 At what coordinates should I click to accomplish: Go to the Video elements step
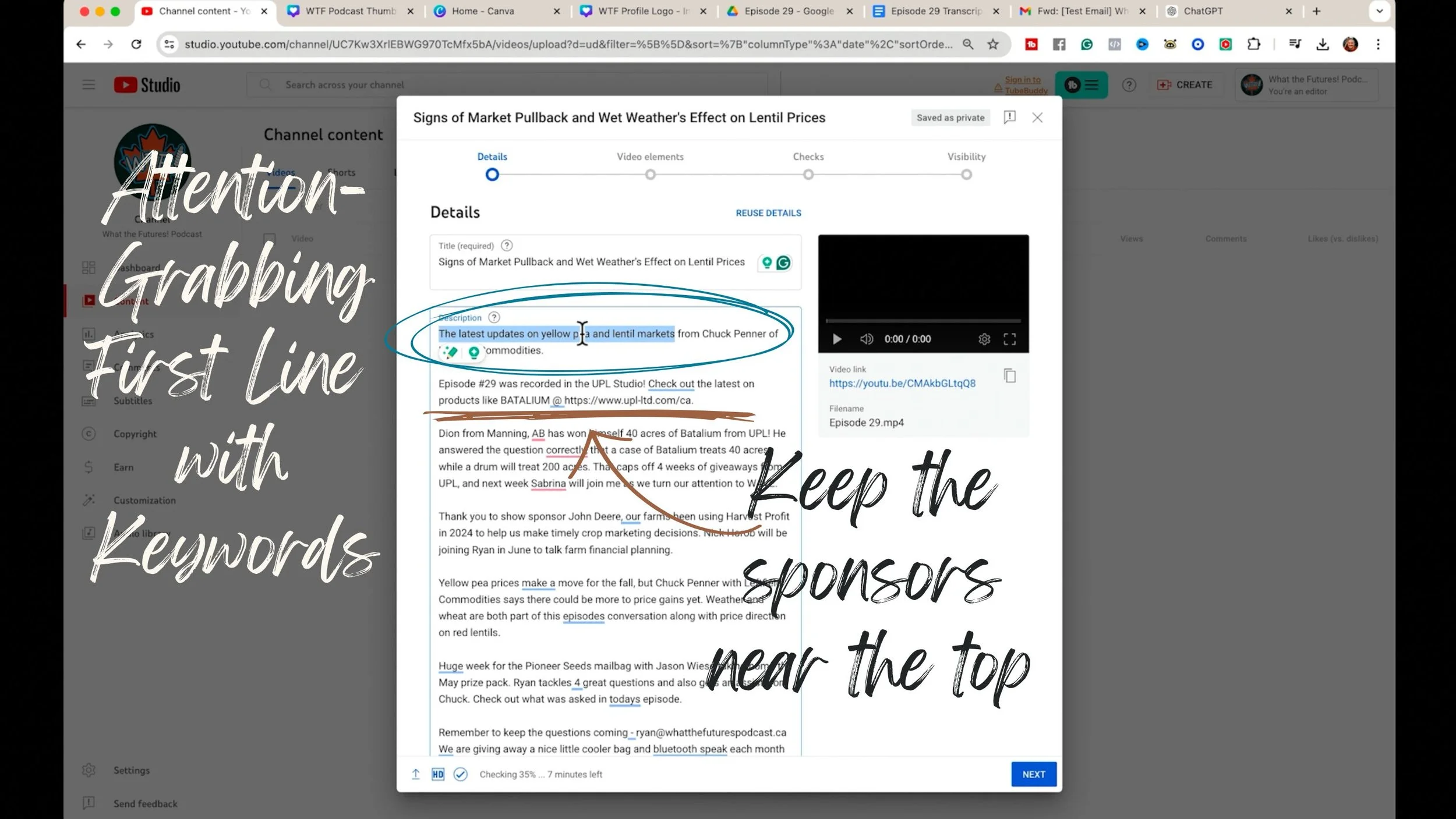[650, 166]
